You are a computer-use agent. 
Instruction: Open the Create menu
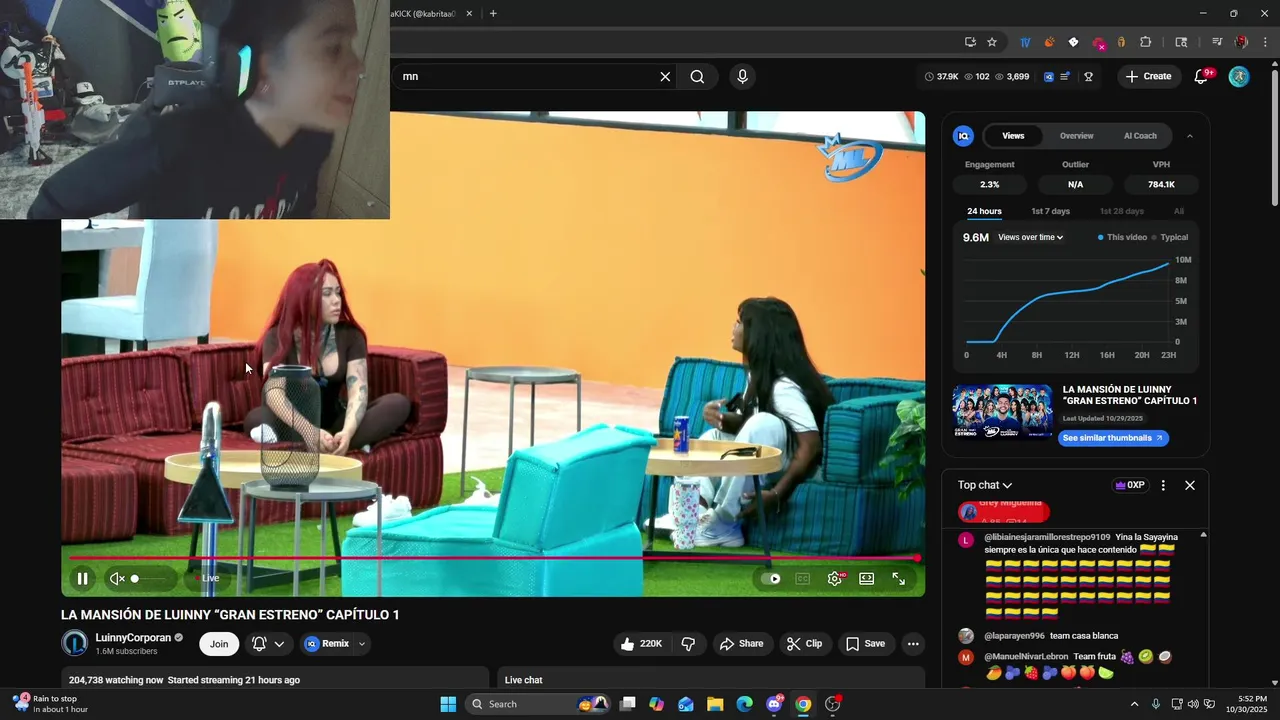1149,76
